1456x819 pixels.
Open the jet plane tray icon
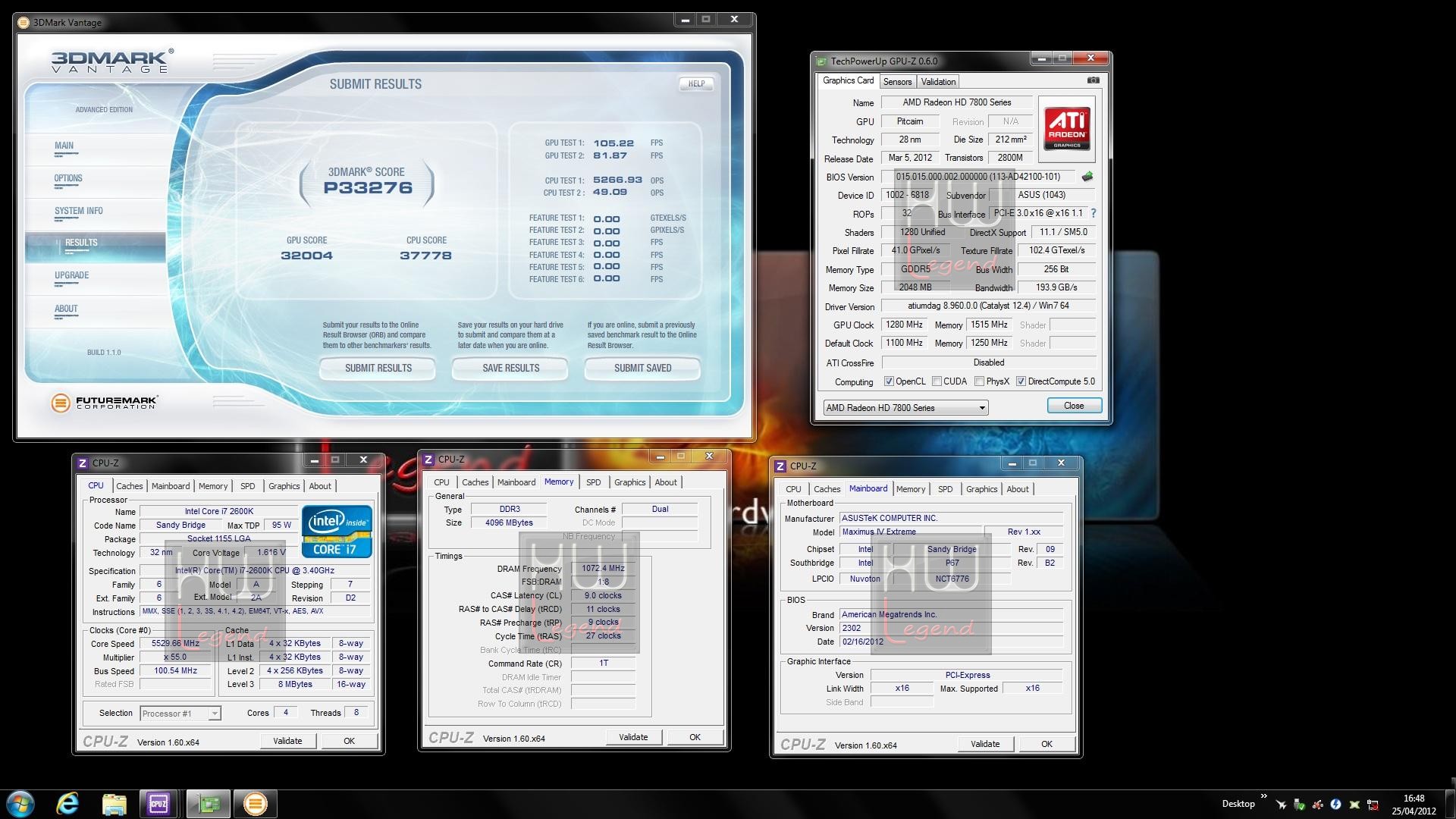click(1282, 805)
